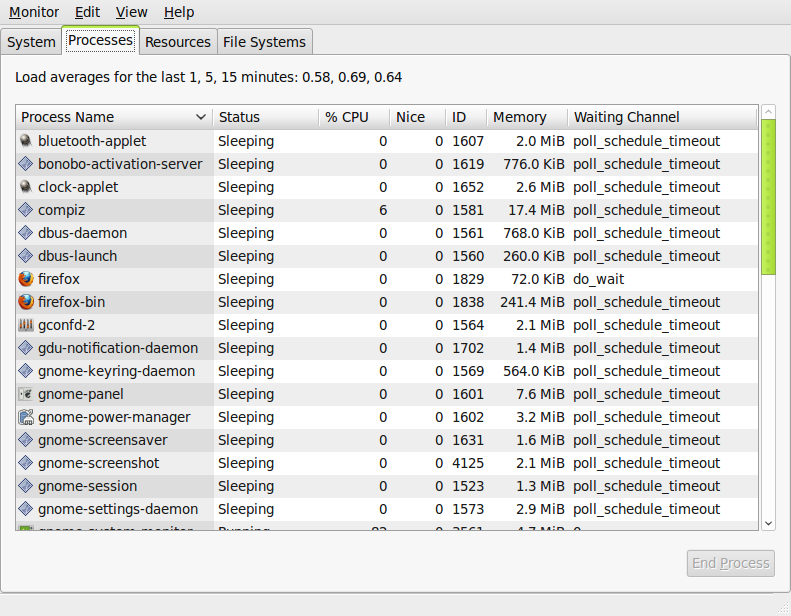Select the gnome-session process name
Screen dimensions: 791x616
88,486
